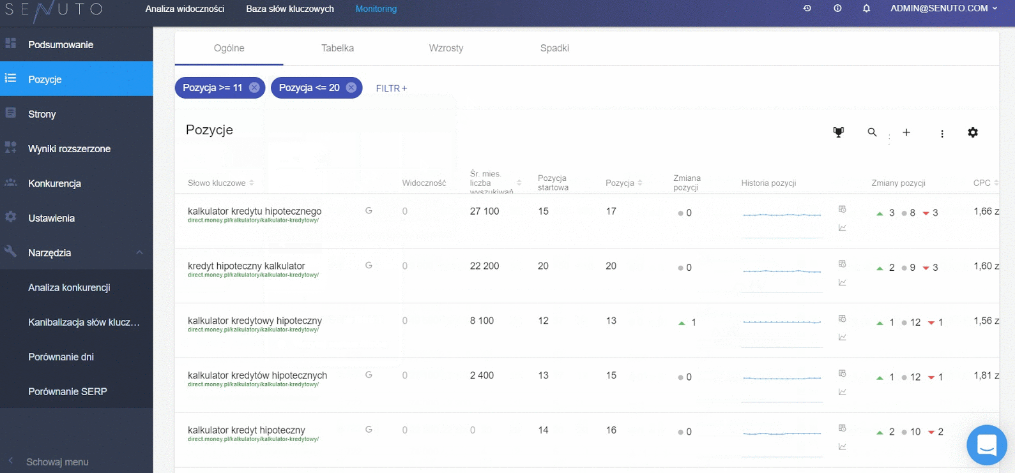Image resolution: width=1015 pixels, height=475 pixels.
Task: Remove the 'Pozycja >= 11' filter
Action: [x=254, y=87]
